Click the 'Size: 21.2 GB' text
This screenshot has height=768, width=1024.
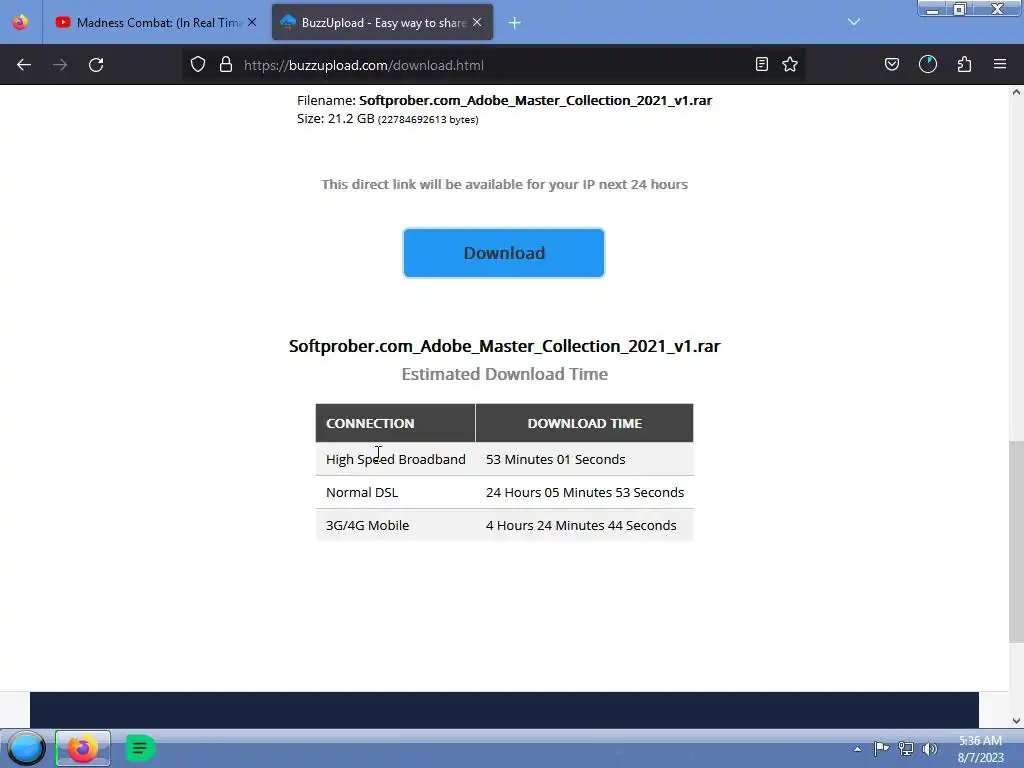click(x=336, y=118)
